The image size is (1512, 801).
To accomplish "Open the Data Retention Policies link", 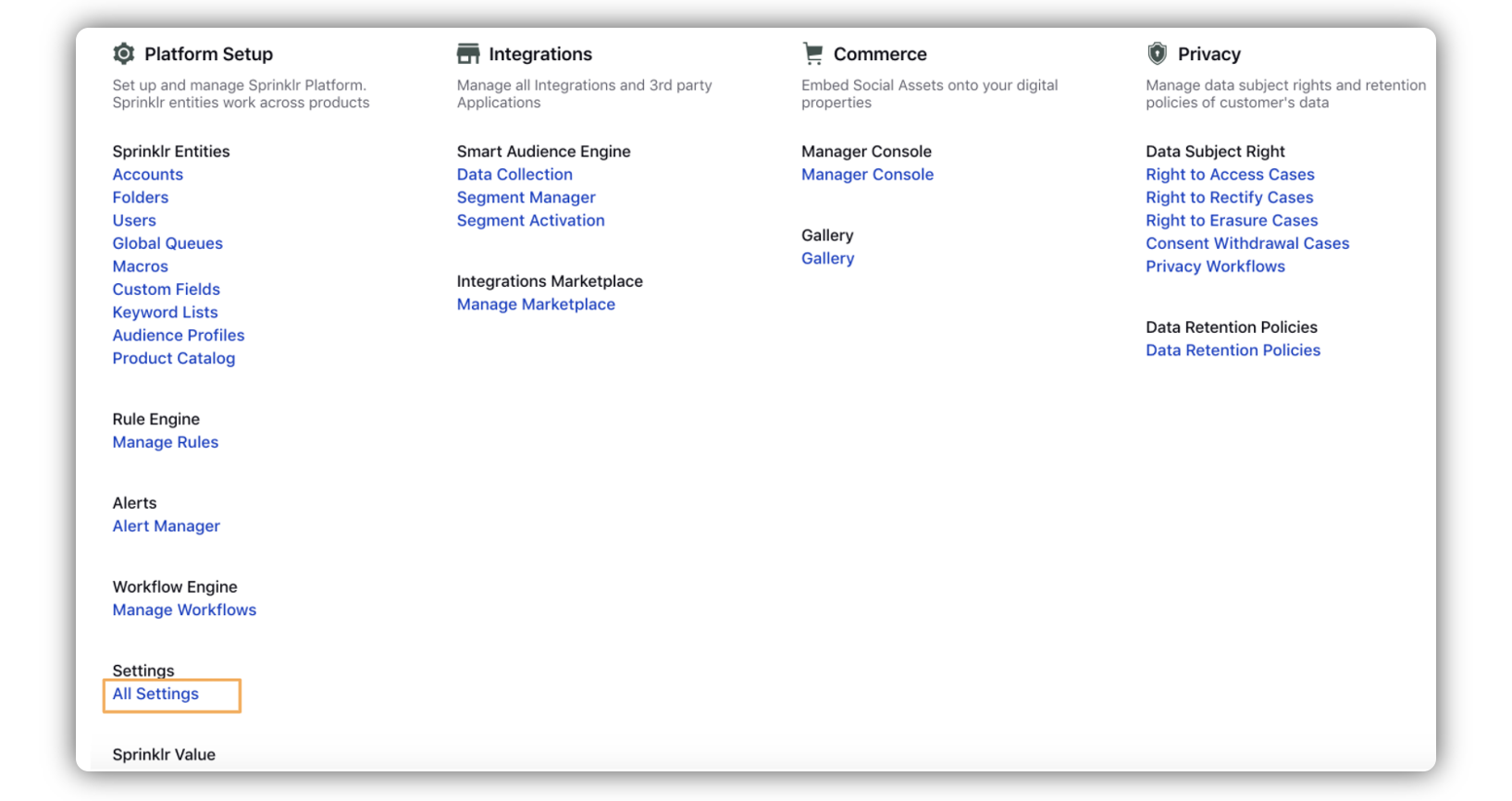I will click(1233, 351).
